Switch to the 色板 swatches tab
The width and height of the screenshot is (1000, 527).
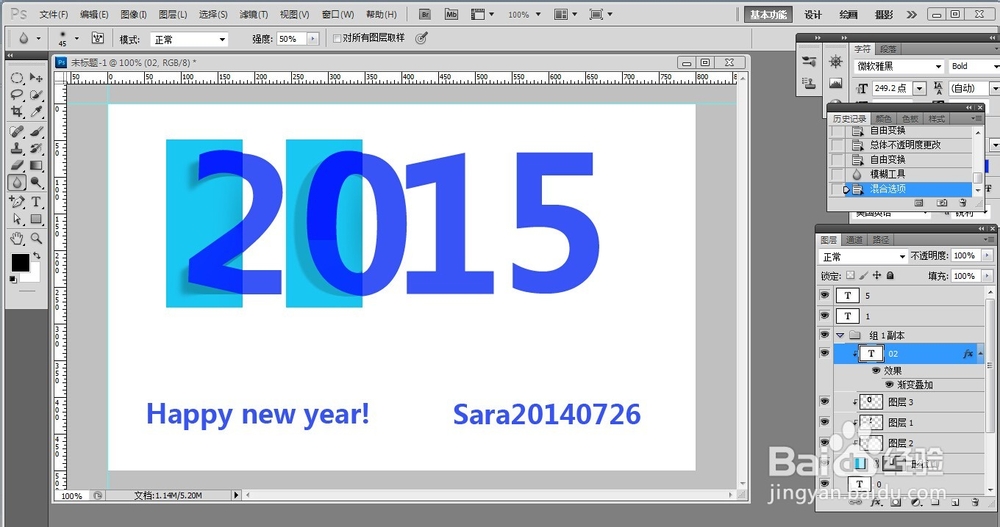910,119
